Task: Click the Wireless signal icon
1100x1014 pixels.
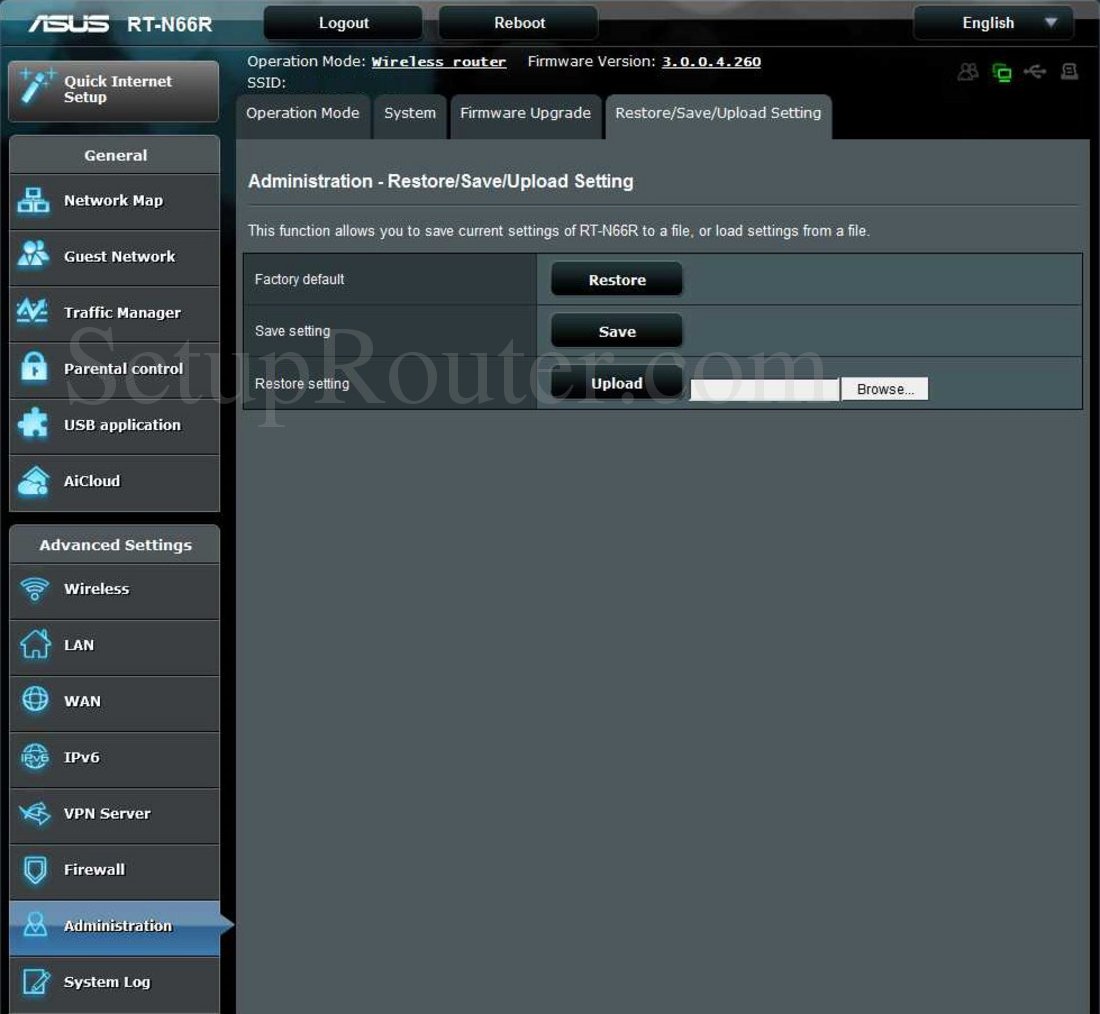Action: pos(34,588)
